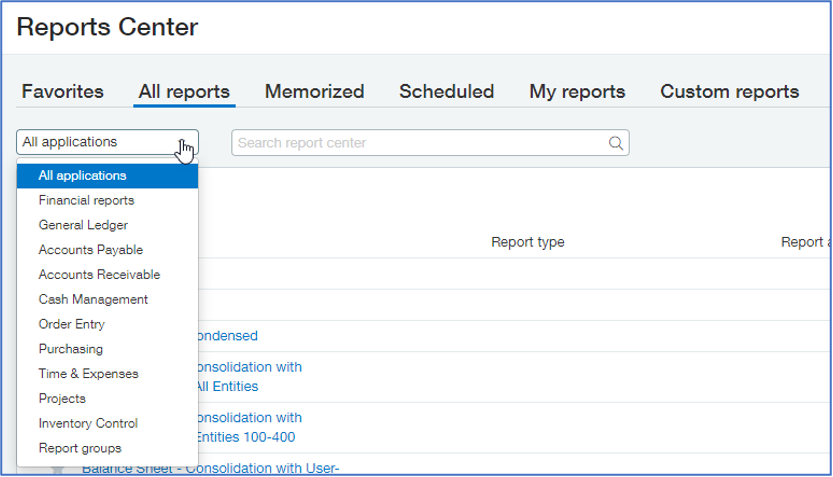Open the Custom reports tab

coord(729,92)
